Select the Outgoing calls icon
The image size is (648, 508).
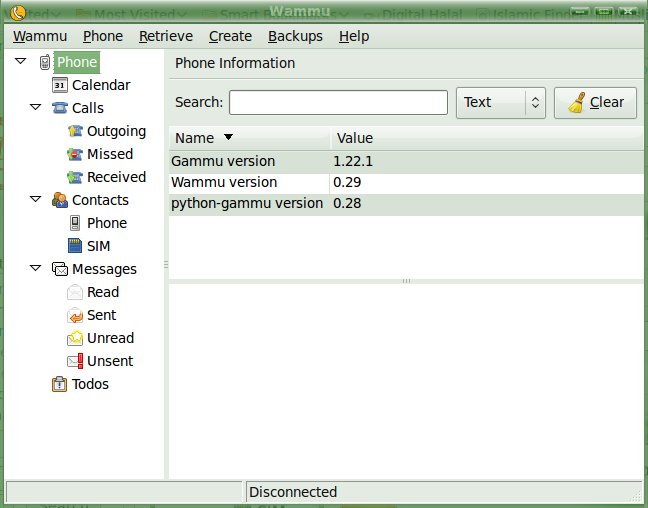(75, 131)
